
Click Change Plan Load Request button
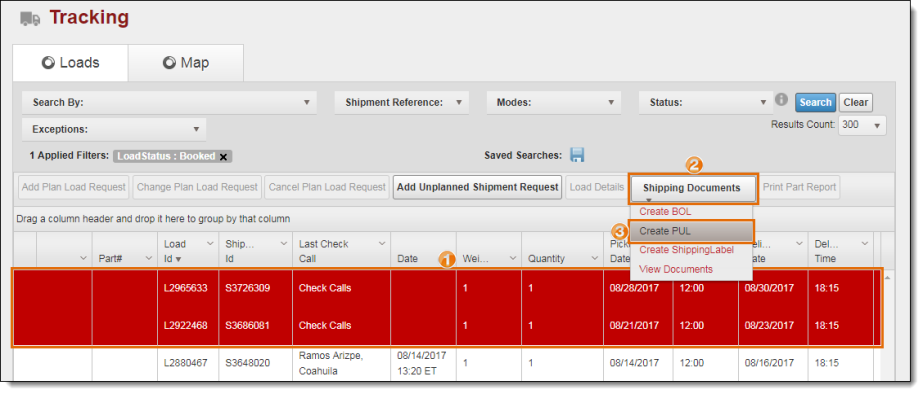tap(197, 187)
